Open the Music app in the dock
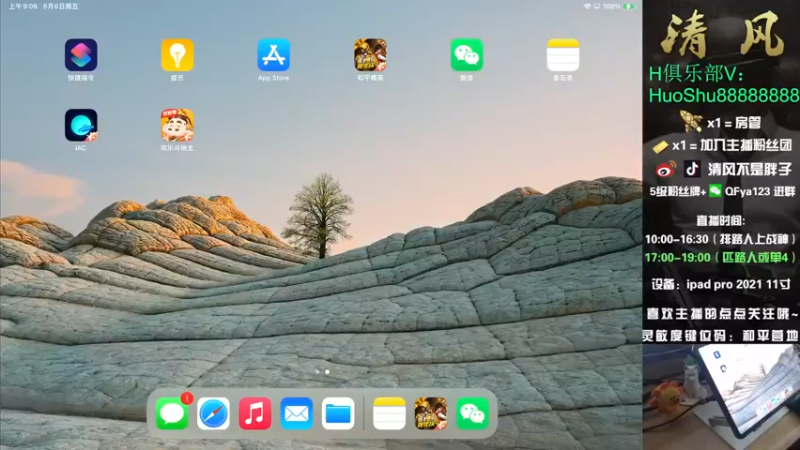This screenshot has height=450, width=800. 255,413
